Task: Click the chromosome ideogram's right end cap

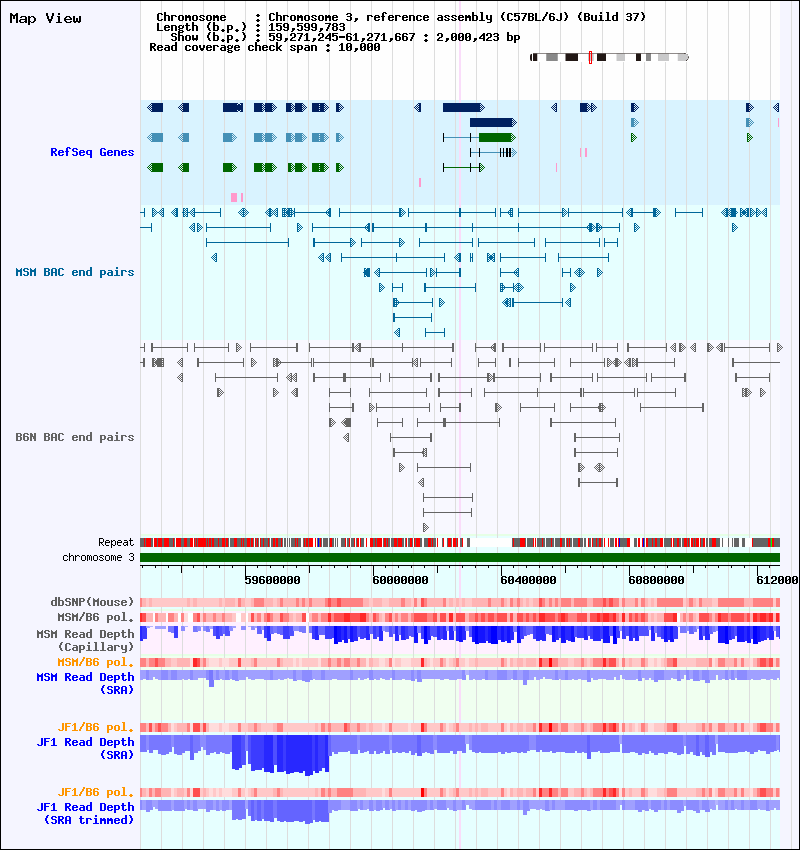Action: (684, 57)
